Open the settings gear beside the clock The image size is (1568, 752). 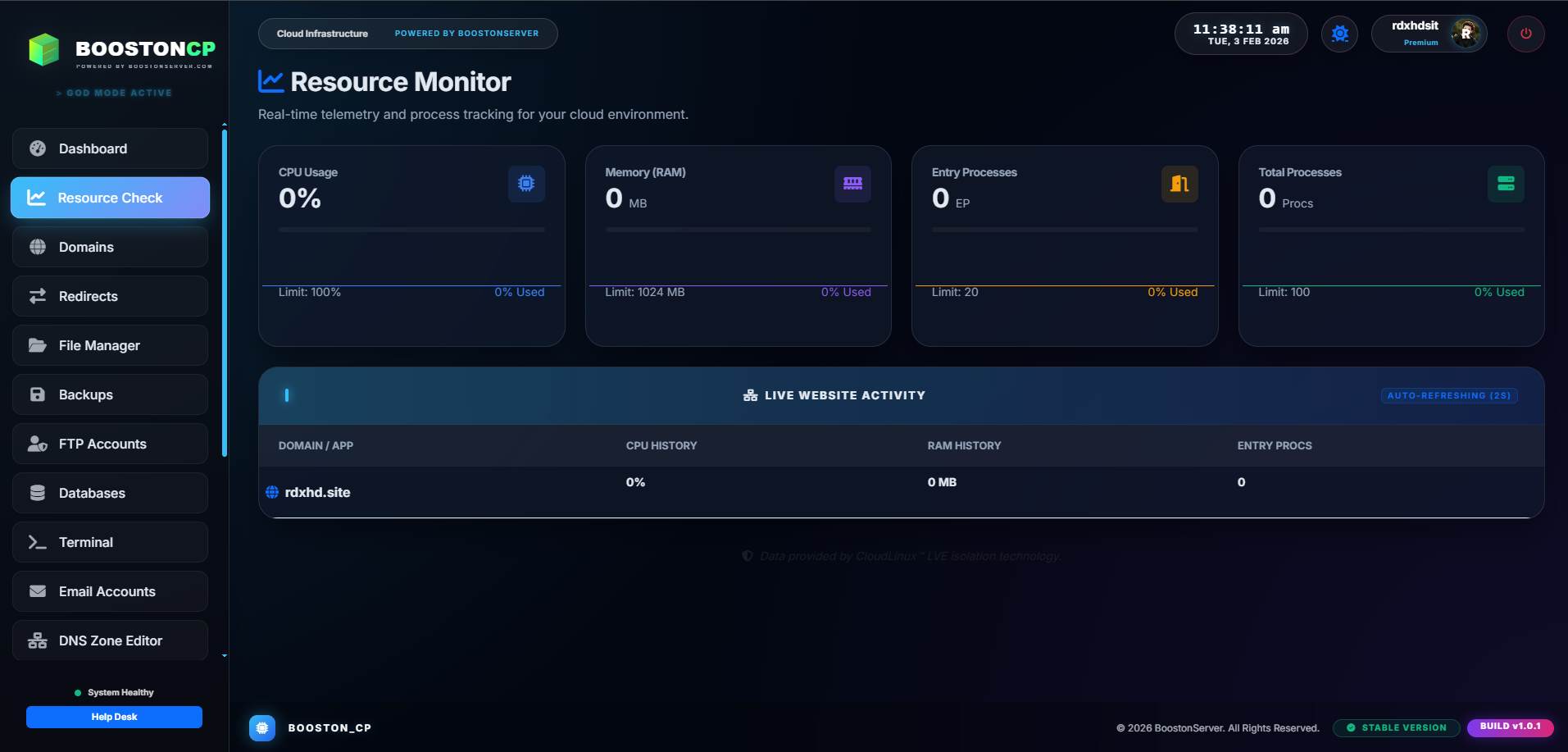[1339, 34]
